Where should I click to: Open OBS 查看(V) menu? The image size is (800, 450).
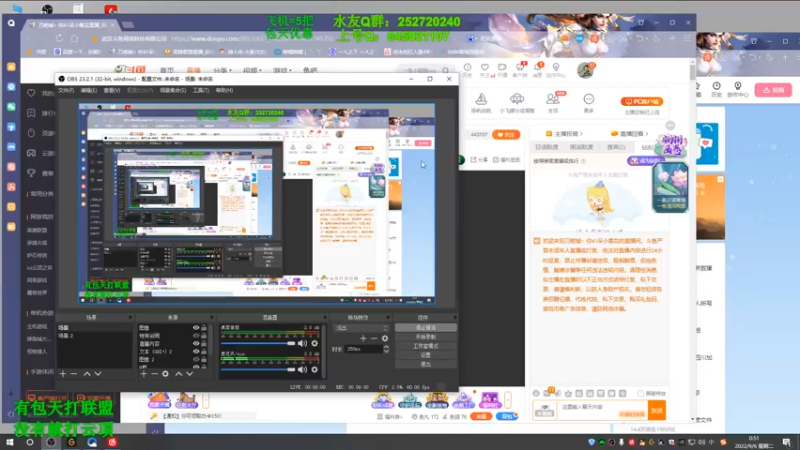(111, 90)
